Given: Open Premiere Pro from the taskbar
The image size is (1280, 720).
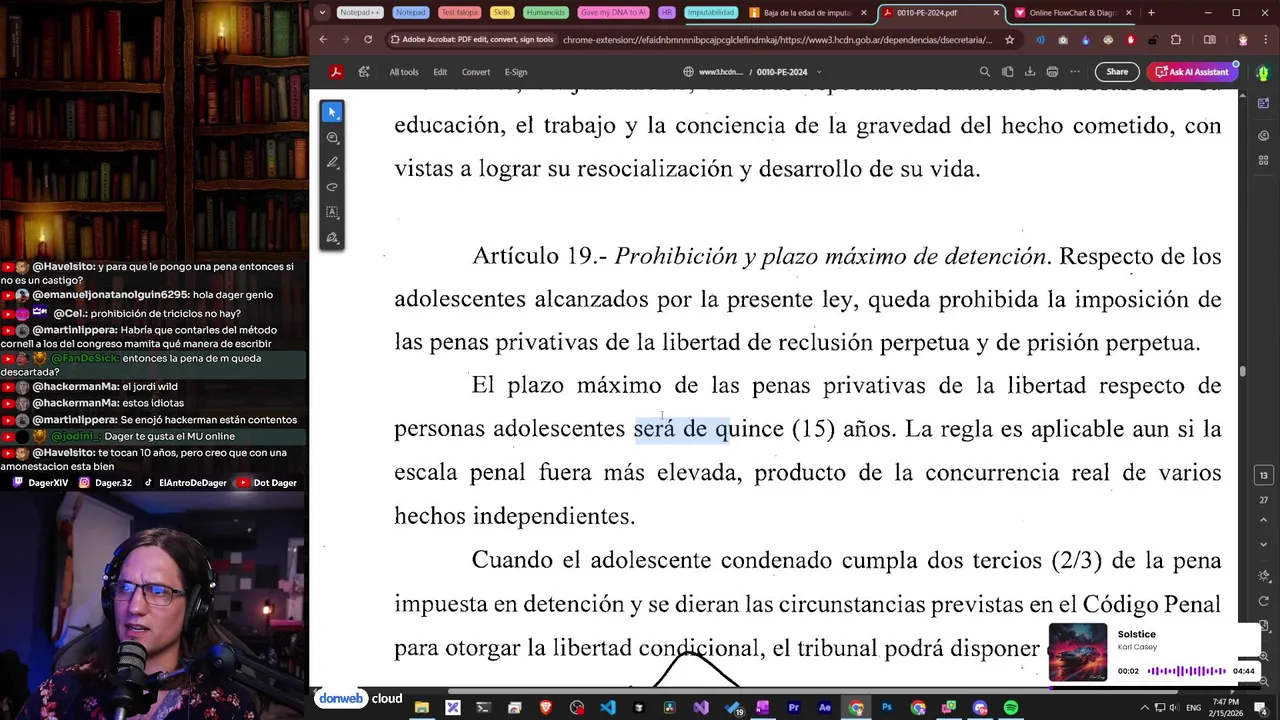Looking at the screenshot, I should 794,708.
